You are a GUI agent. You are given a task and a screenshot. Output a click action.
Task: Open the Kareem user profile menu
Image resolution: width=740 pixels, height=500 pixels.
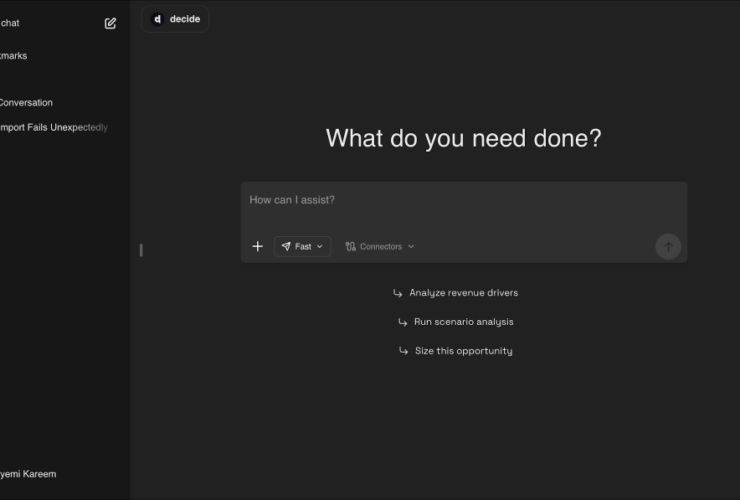28,474
